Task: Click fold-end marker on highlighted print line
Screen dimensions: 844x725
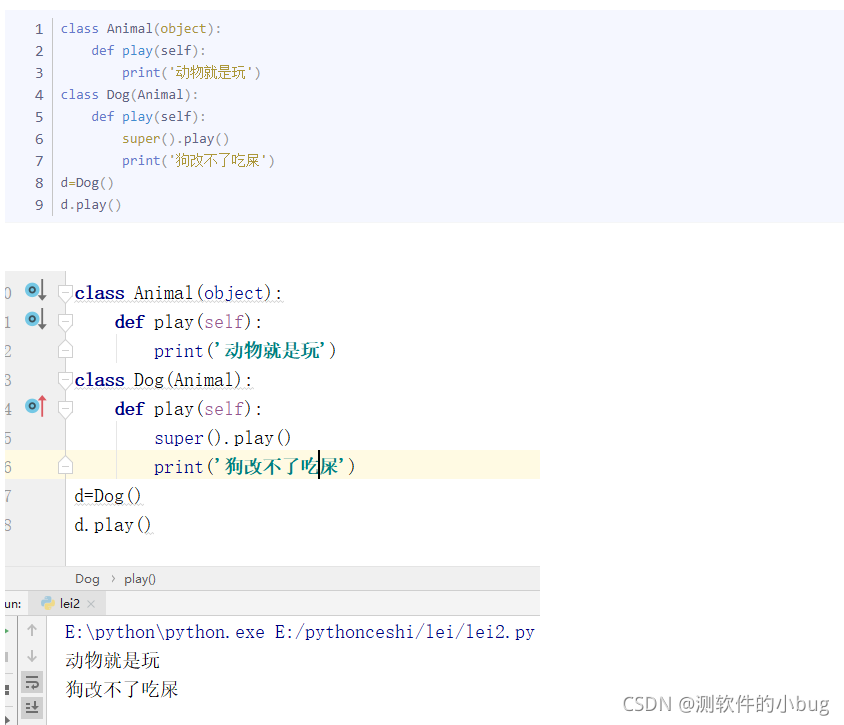Action: [66, 465]
